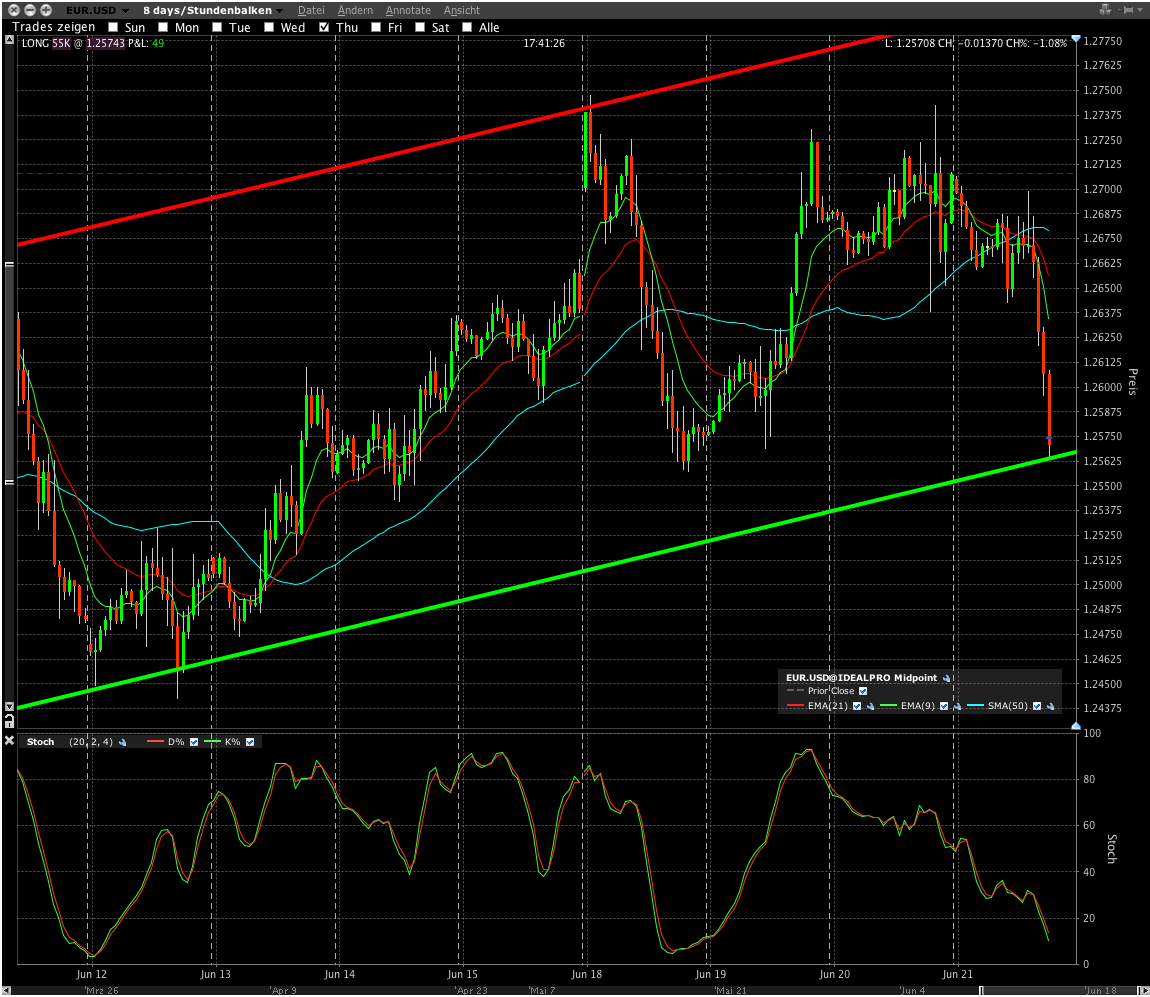Open the Stoch indicator settings wrench

point(122,742)
